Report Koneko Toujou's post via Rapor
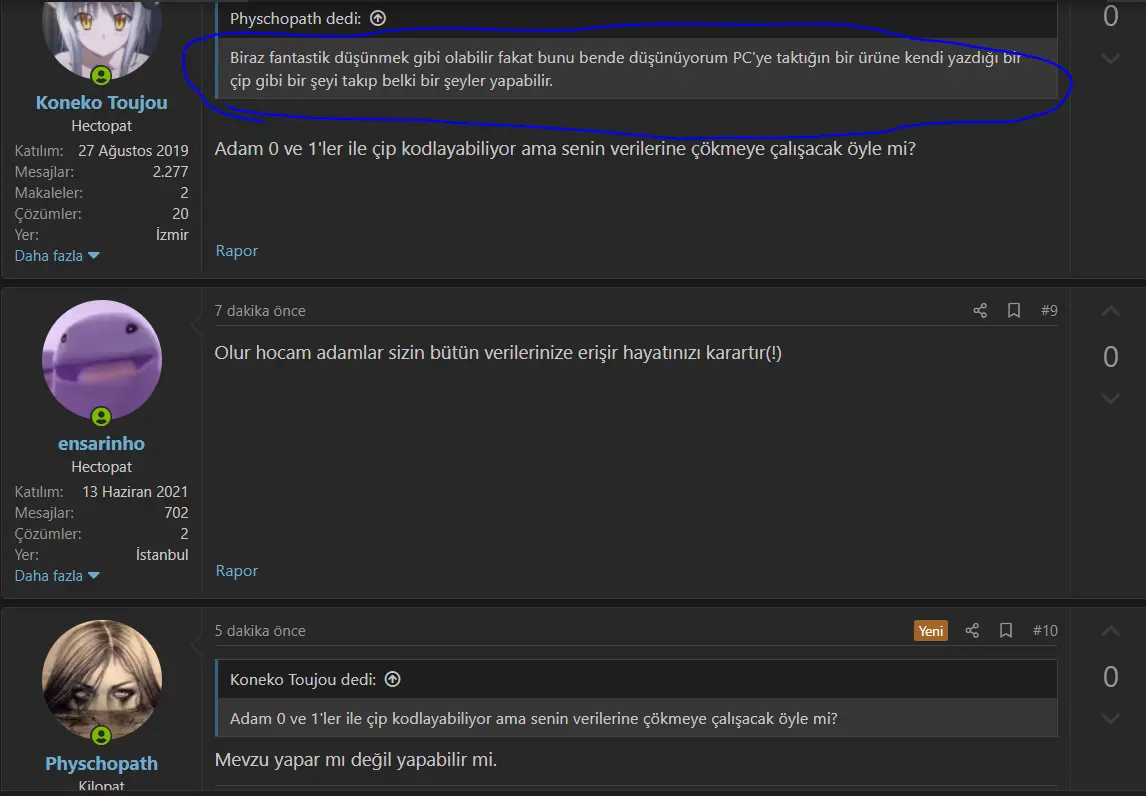Viewport: 1146px width, 796px height. tap(237, 251)
